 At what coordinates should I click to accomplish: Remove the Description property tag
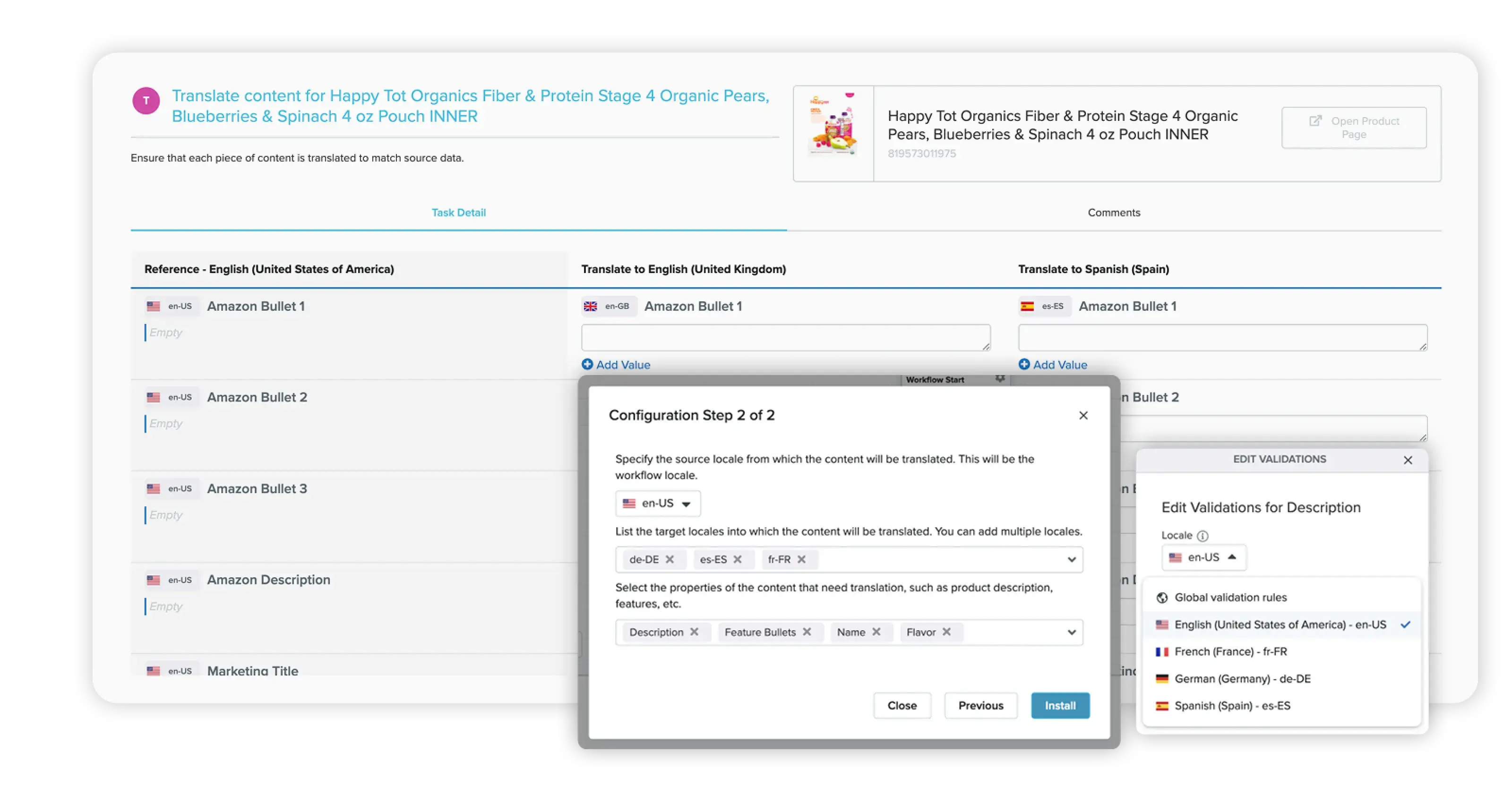695,632
